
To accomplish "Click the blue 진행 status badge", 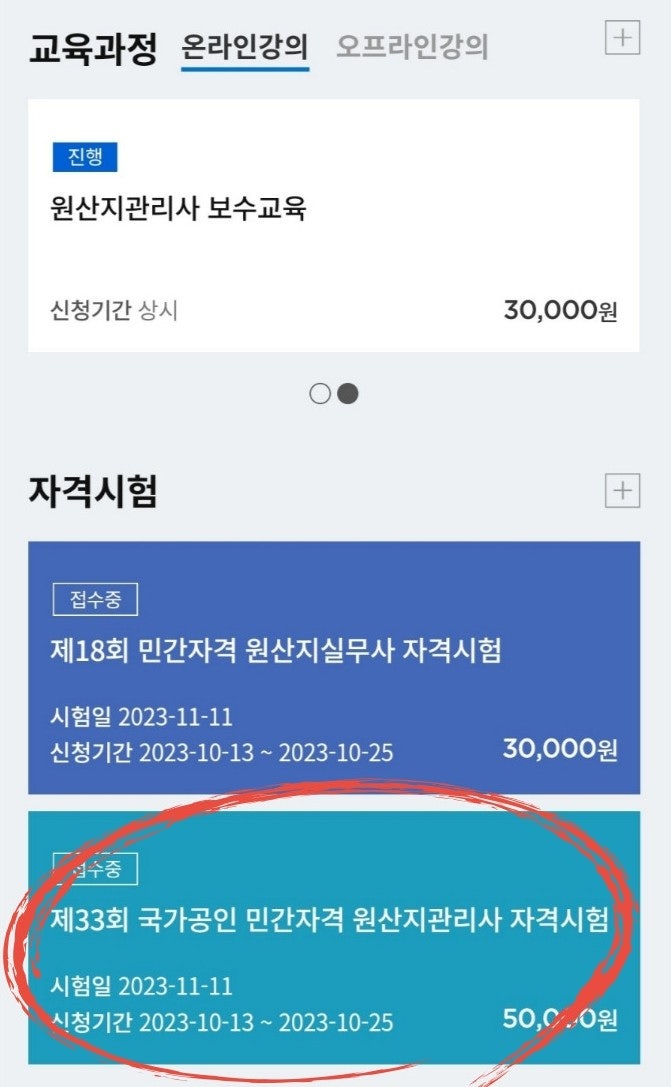I will (85, 157).
